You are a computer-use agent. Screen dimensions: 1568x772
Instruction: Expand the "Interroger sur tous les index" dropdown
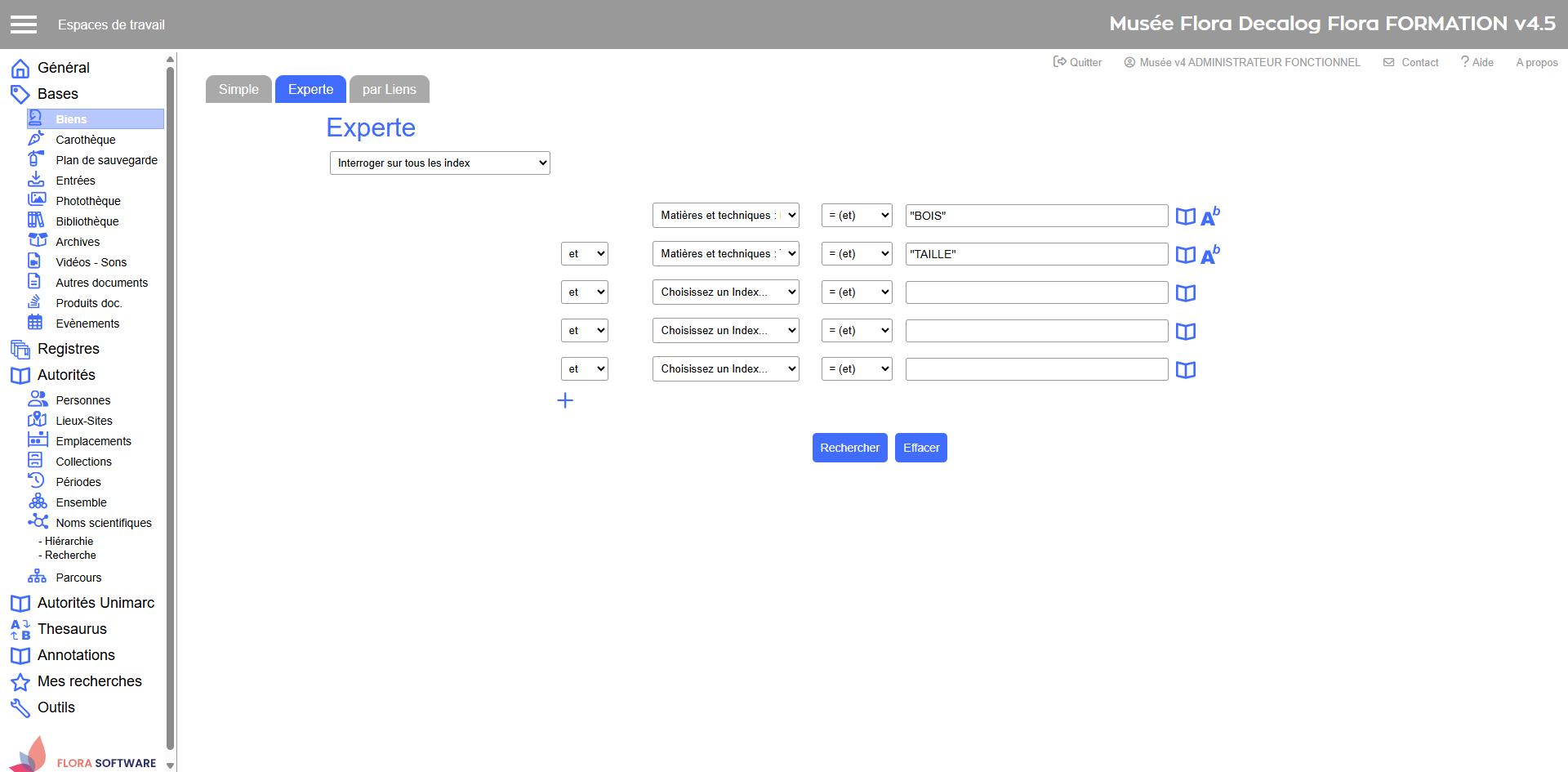439,163
